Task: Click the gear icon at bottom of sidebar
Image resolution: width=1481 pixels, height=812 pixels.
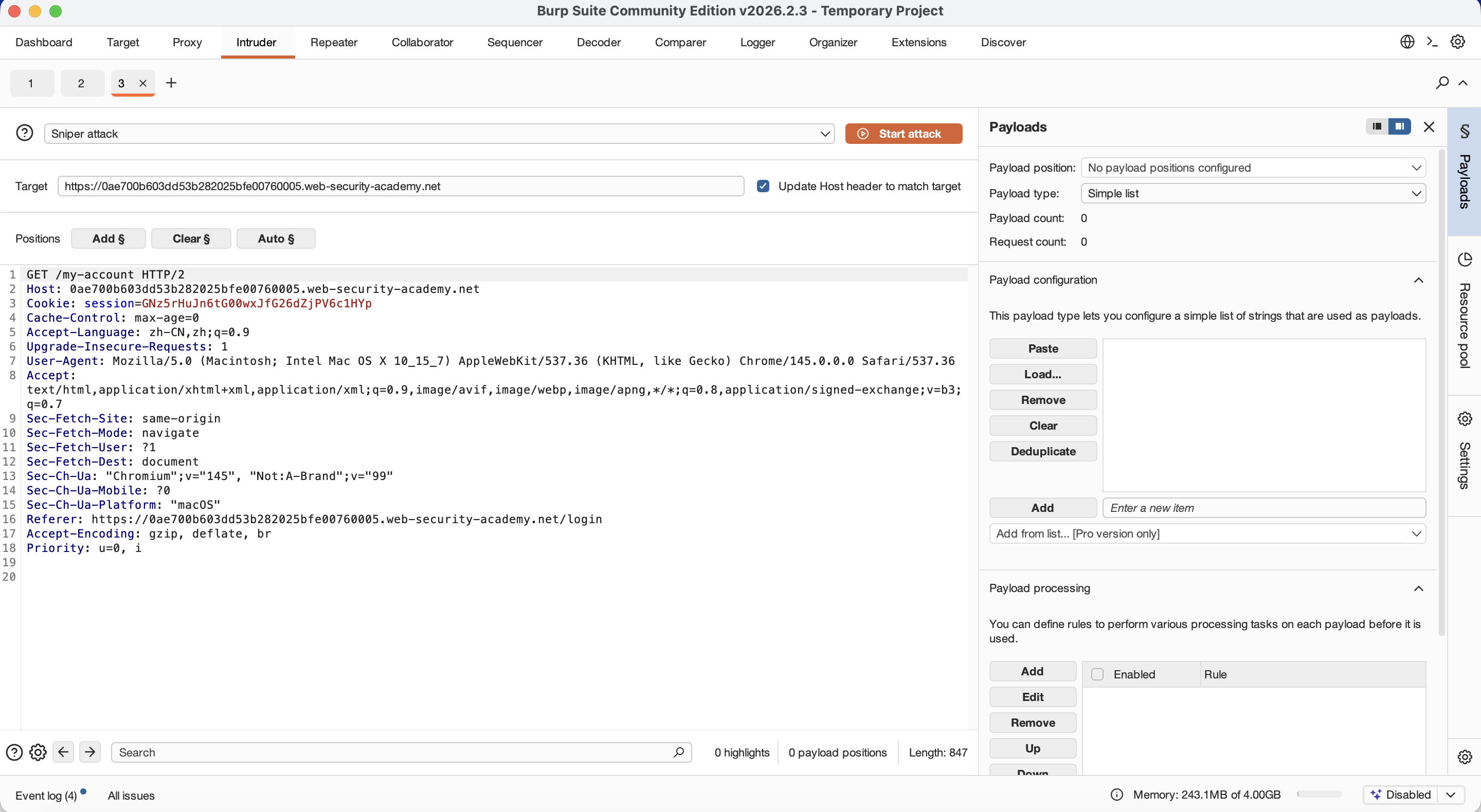Action: 1465,757
